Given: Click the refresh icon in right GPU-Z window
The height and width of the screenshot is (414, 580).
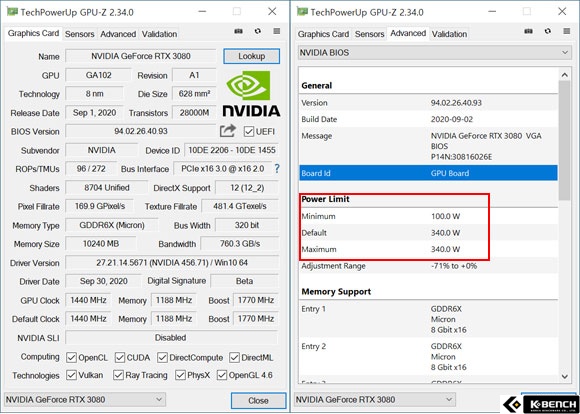Looking at the screenshot, I should coord(548,31).
